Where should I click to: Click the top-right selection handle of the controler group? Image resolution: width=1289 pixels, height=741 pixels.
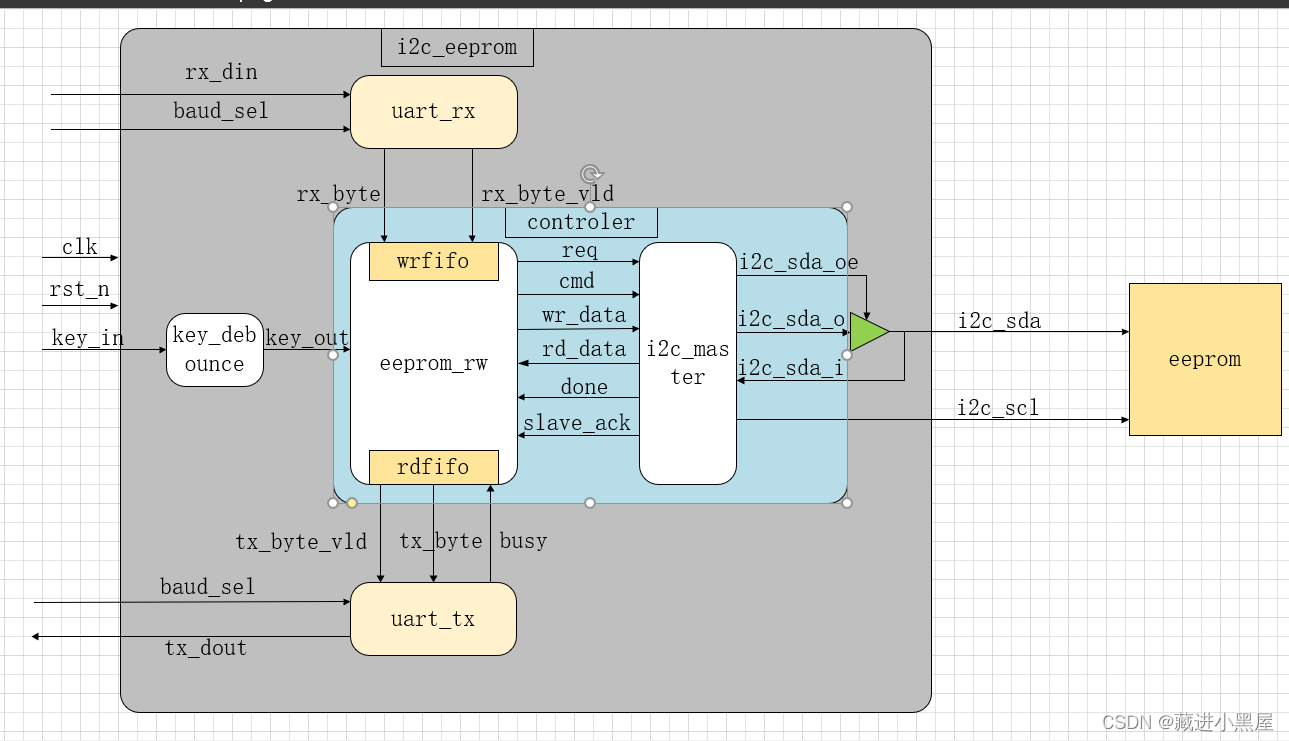coord(847,208)
